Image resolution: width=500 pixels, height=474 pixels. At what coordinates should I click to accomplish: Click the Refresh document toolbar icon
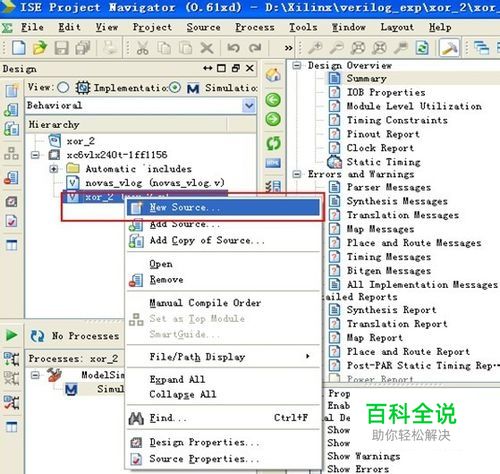tap(422, 48)
